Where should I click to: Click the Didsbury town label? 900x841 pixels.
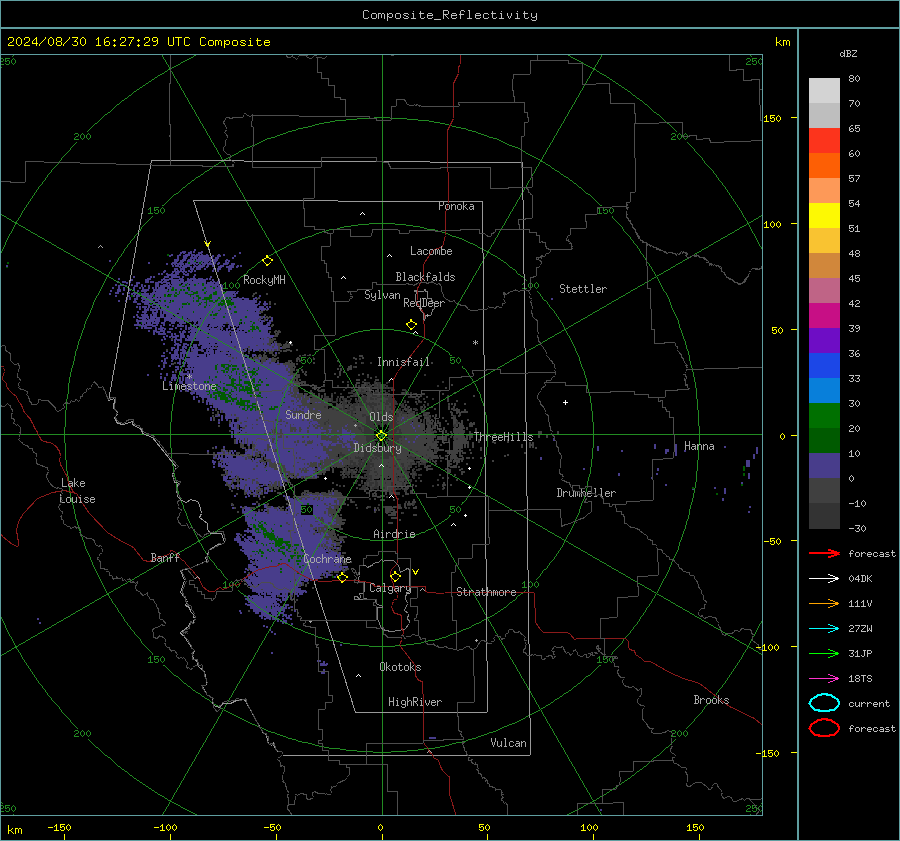pos(377,448)
